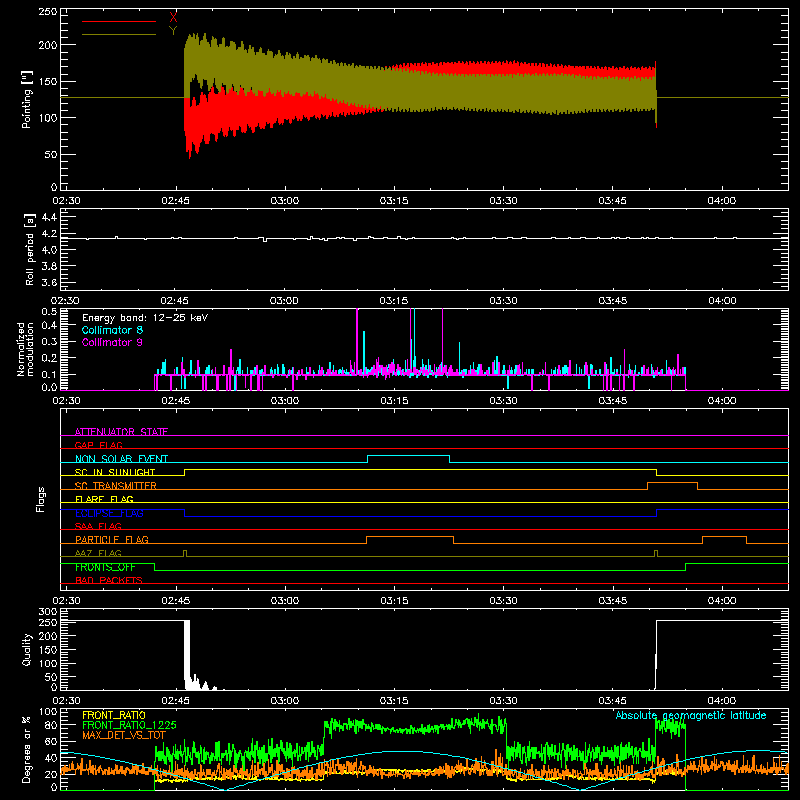Click the 200 label on pointing axis
The width and height of the screenshot is (800, 800).
[49, 45]
